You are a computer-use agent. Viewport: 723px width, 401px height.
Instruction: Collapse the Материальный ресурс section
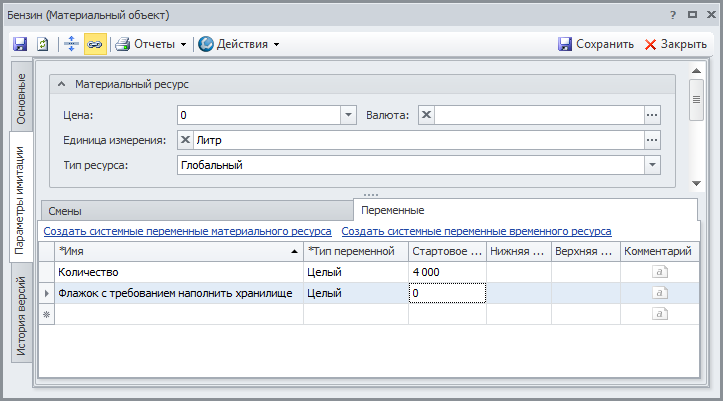click(62, 85)
